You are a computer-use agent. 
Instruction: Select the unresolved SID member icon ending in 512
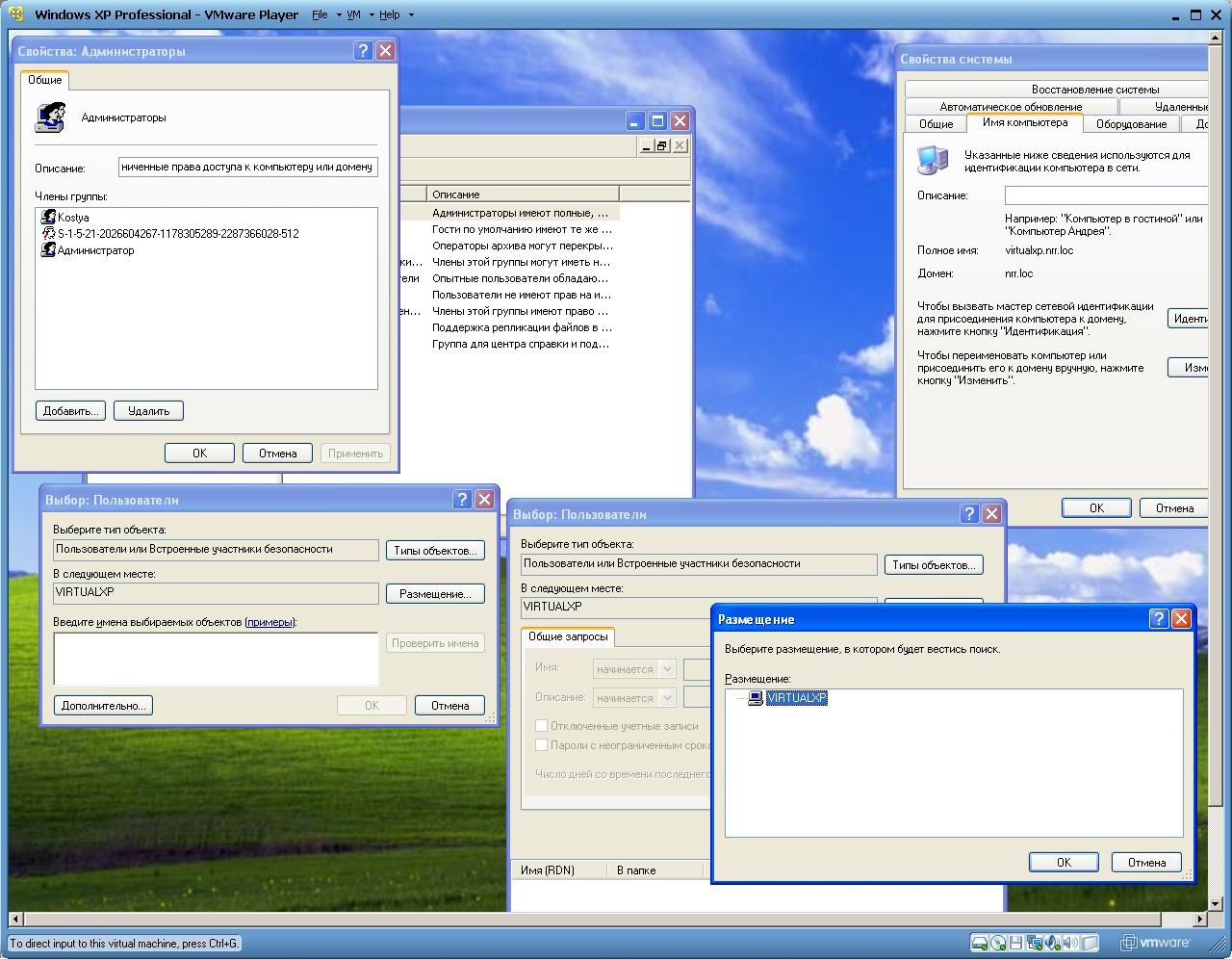pyautogui.click(x=48, y=233)
